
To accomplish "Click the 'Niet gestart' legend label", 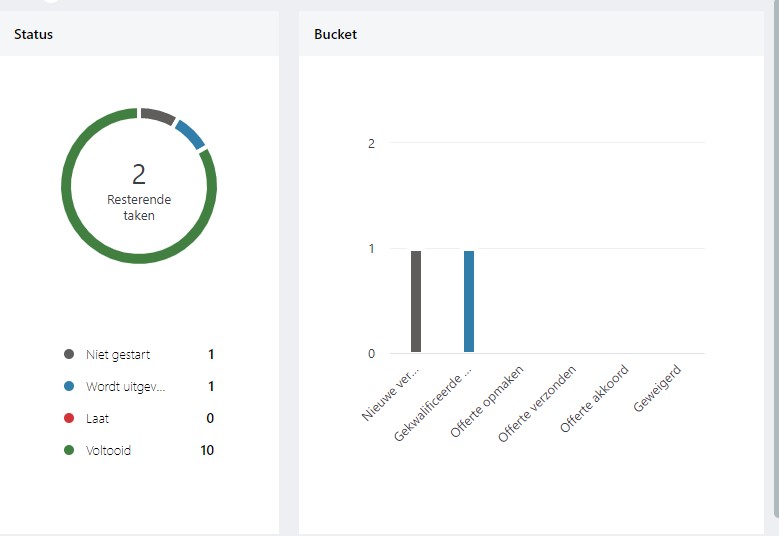I will coord(118,355).
